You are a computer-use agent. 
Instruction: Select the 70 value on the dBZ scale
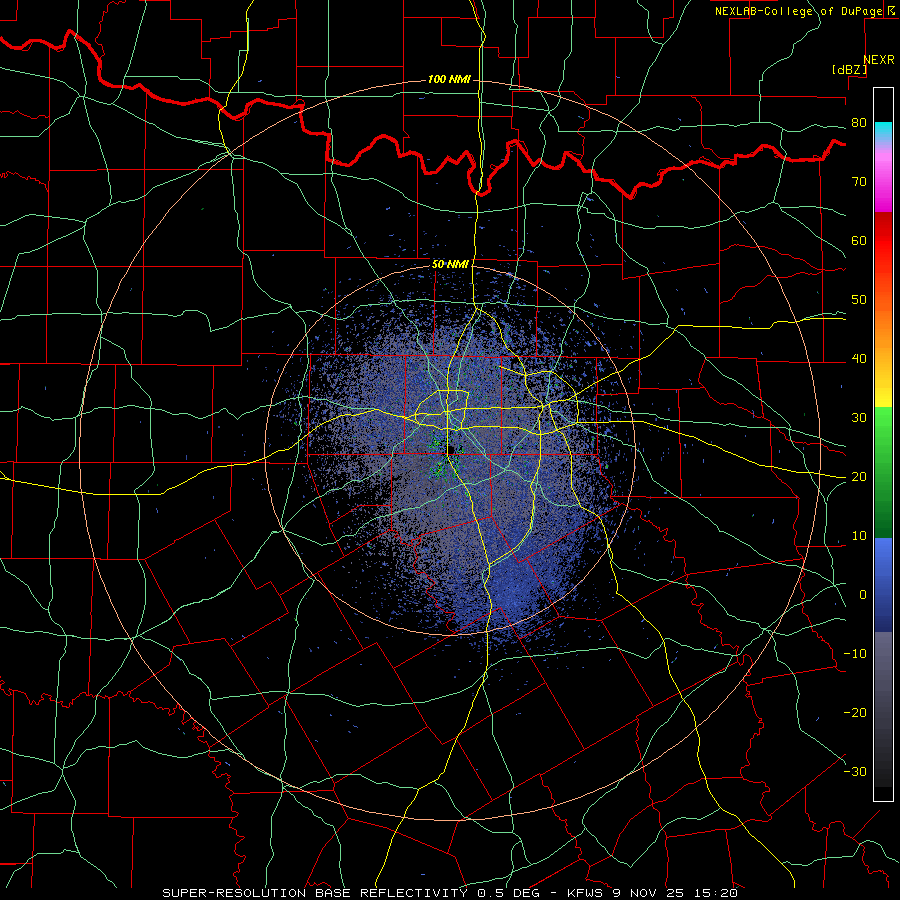859,182
